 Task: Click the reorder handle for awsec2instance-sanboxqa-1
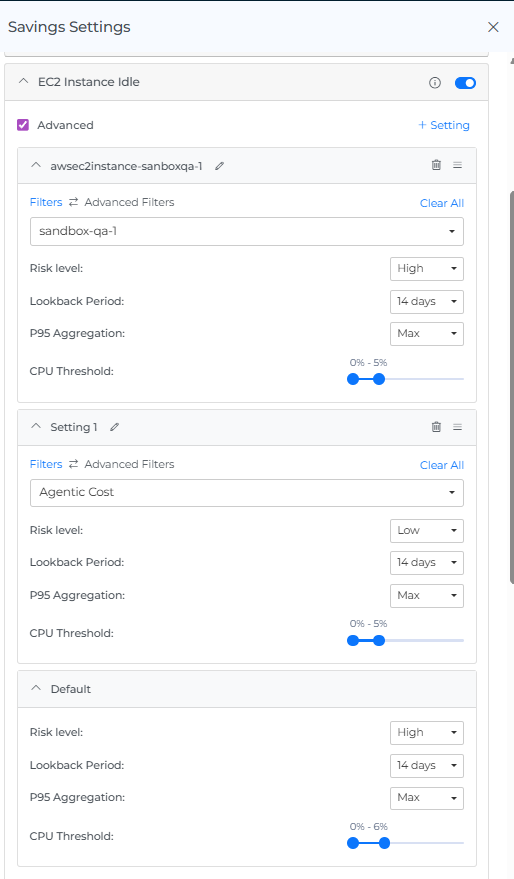(x=457, y=165)
